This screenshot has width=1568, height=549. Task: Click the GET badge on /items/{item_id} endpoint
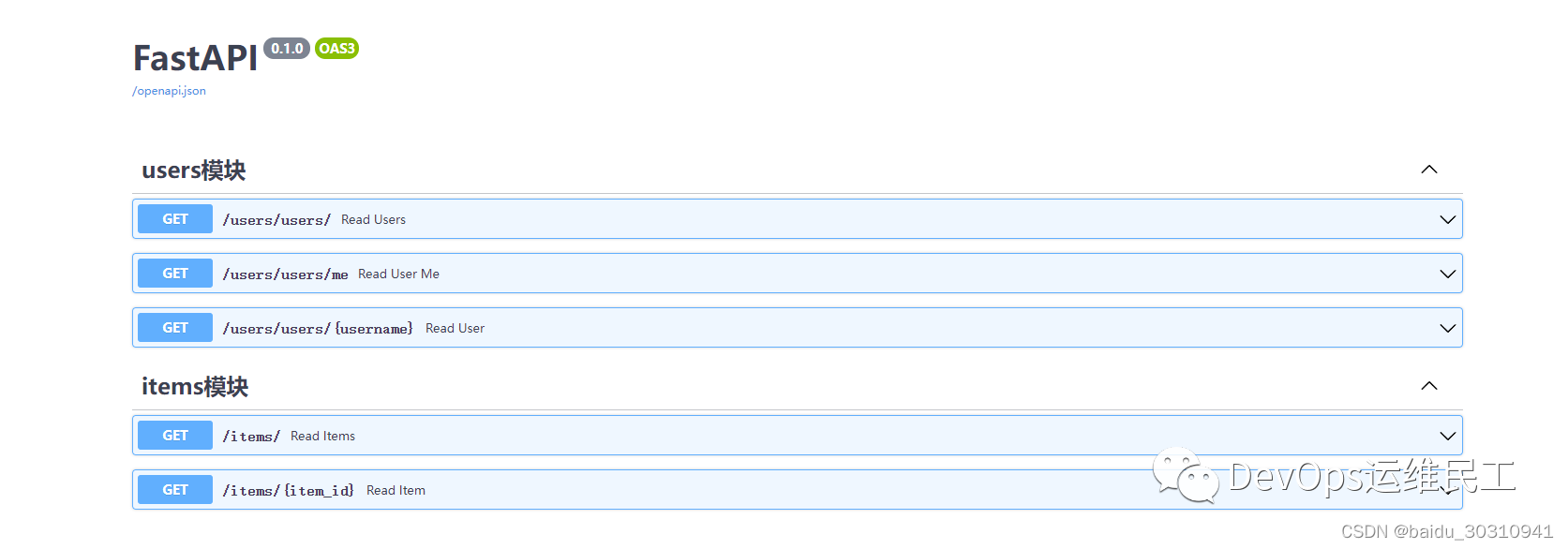[174, 489]
